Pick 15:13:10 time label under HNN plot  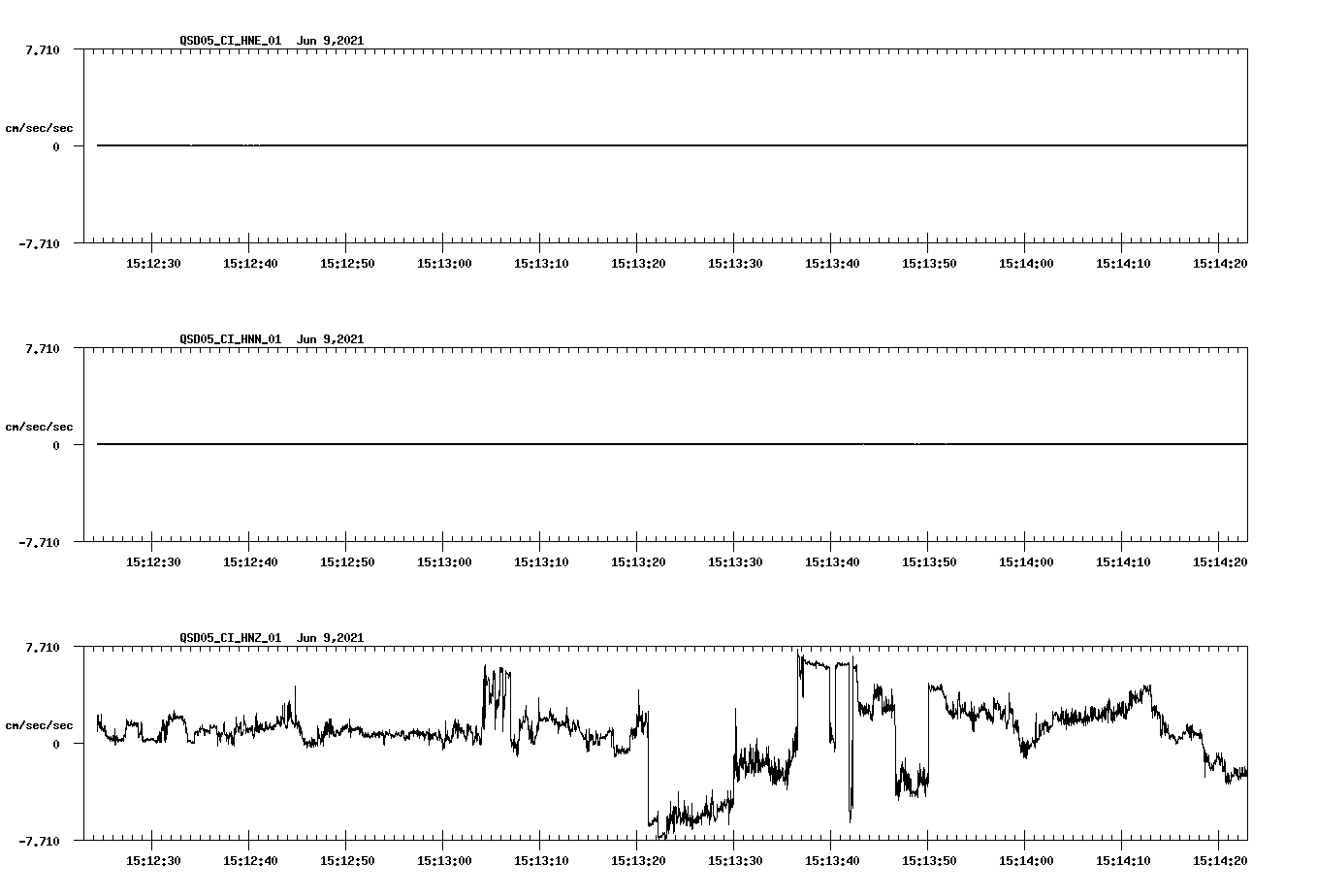point(541,562)
